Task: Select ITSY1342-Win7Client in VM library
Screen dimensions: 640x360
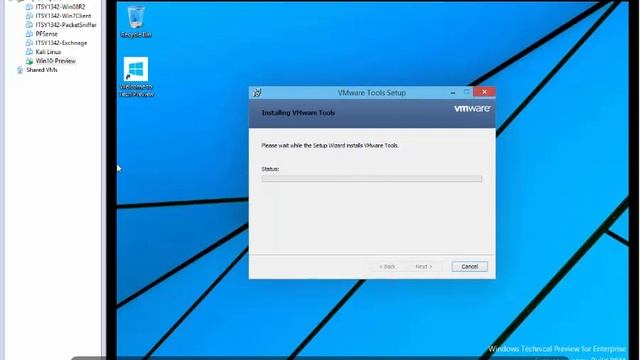Action: (63, 16)
